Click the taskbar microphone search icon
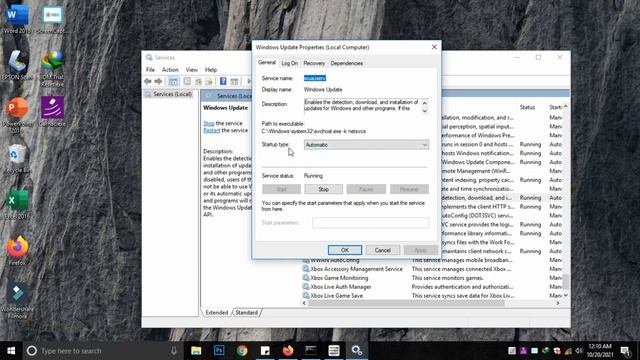This screenshot has height=360, width=640. (174, 351)
